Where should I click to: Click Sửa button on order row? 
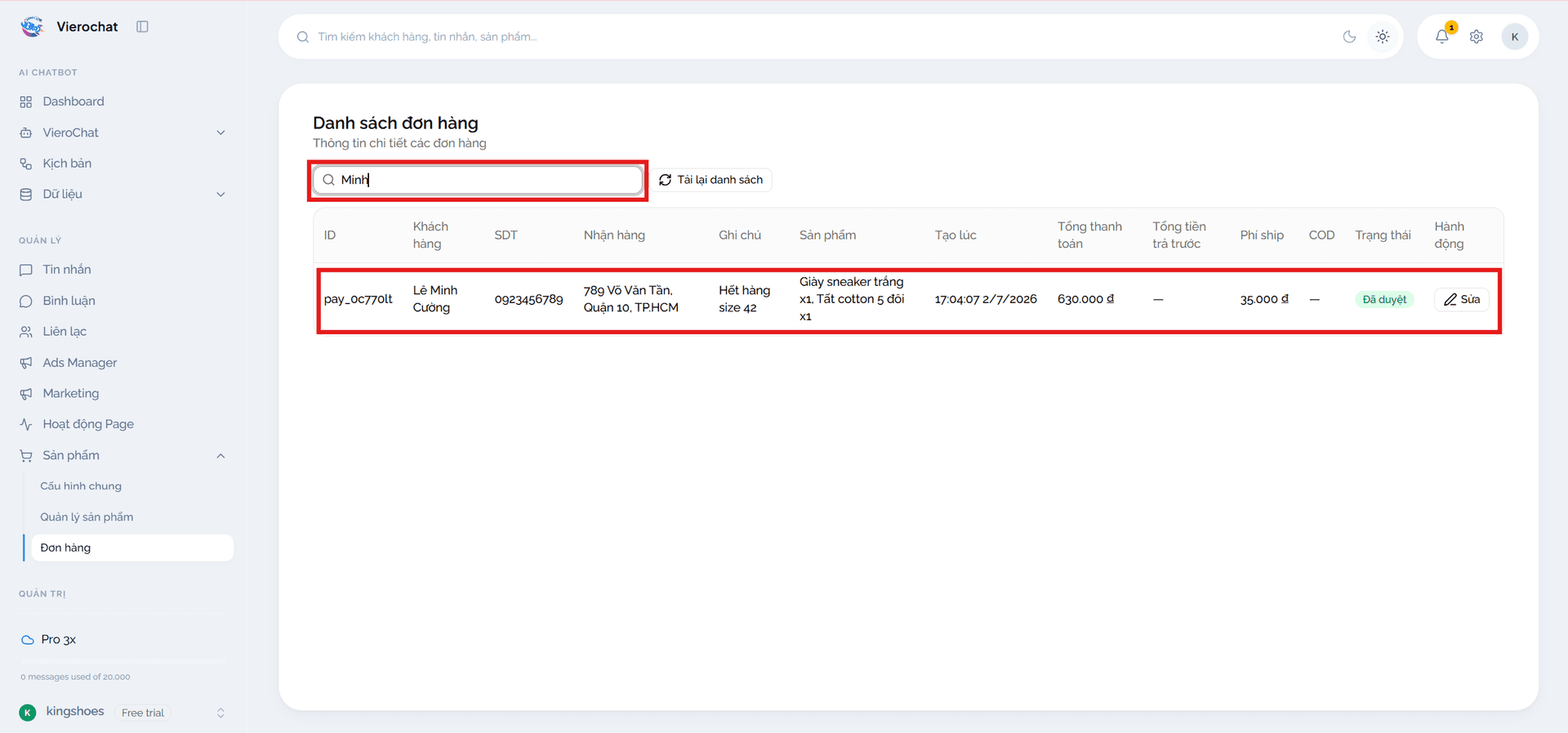tap(1462, 300)
